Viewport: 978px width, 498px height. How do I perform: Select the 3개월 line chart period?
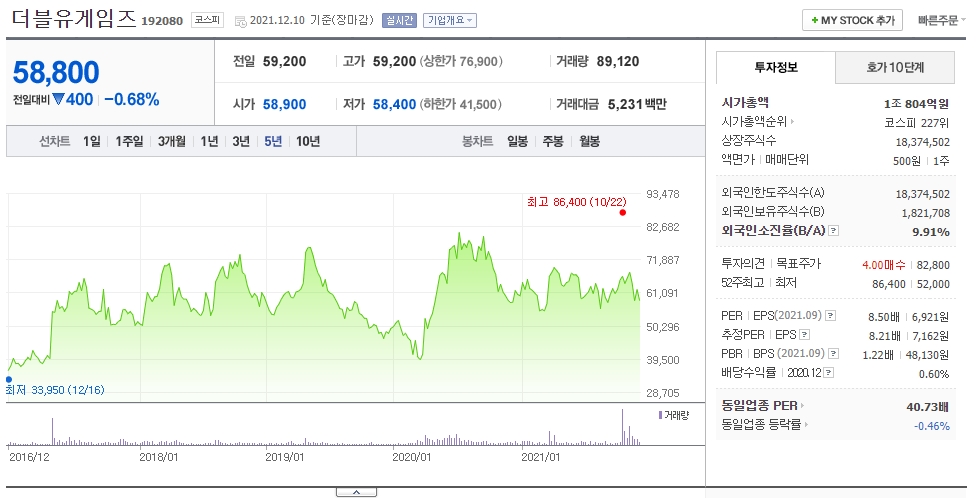(x=172, y=142)
